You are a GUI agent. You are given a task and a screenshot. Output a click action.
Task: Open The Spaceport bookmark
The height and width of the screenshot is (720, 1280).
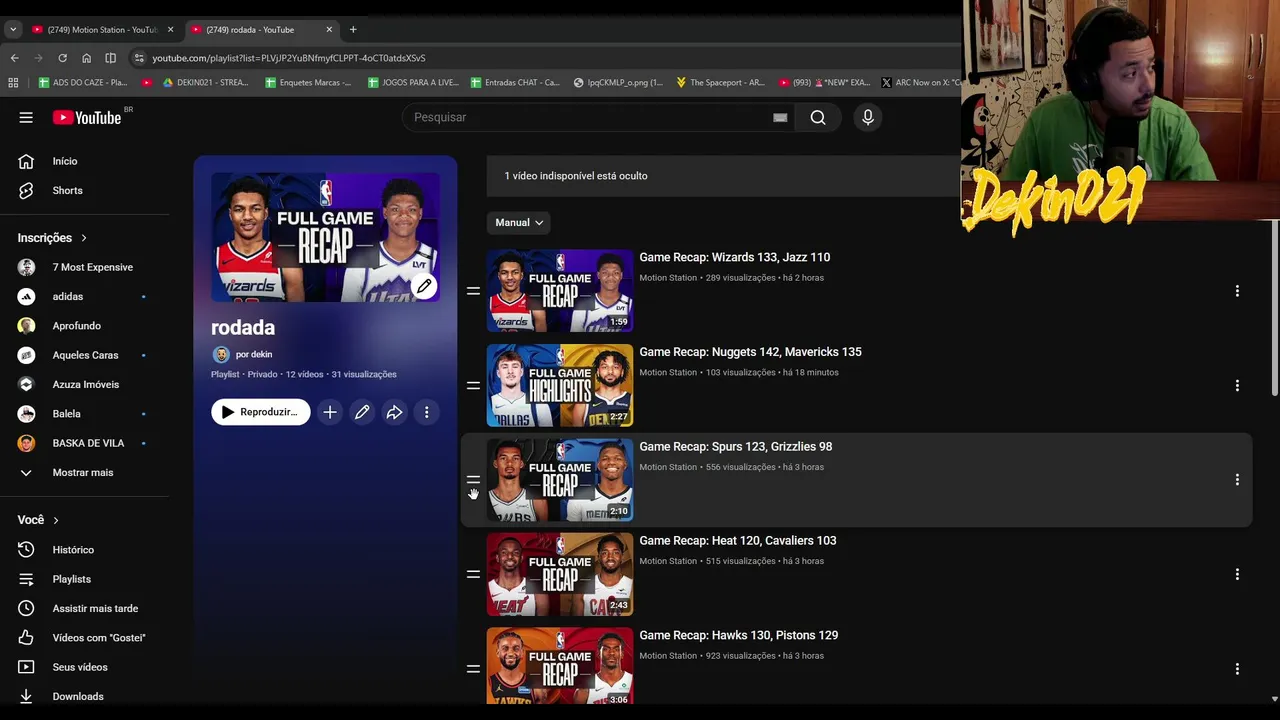[720, 83]
